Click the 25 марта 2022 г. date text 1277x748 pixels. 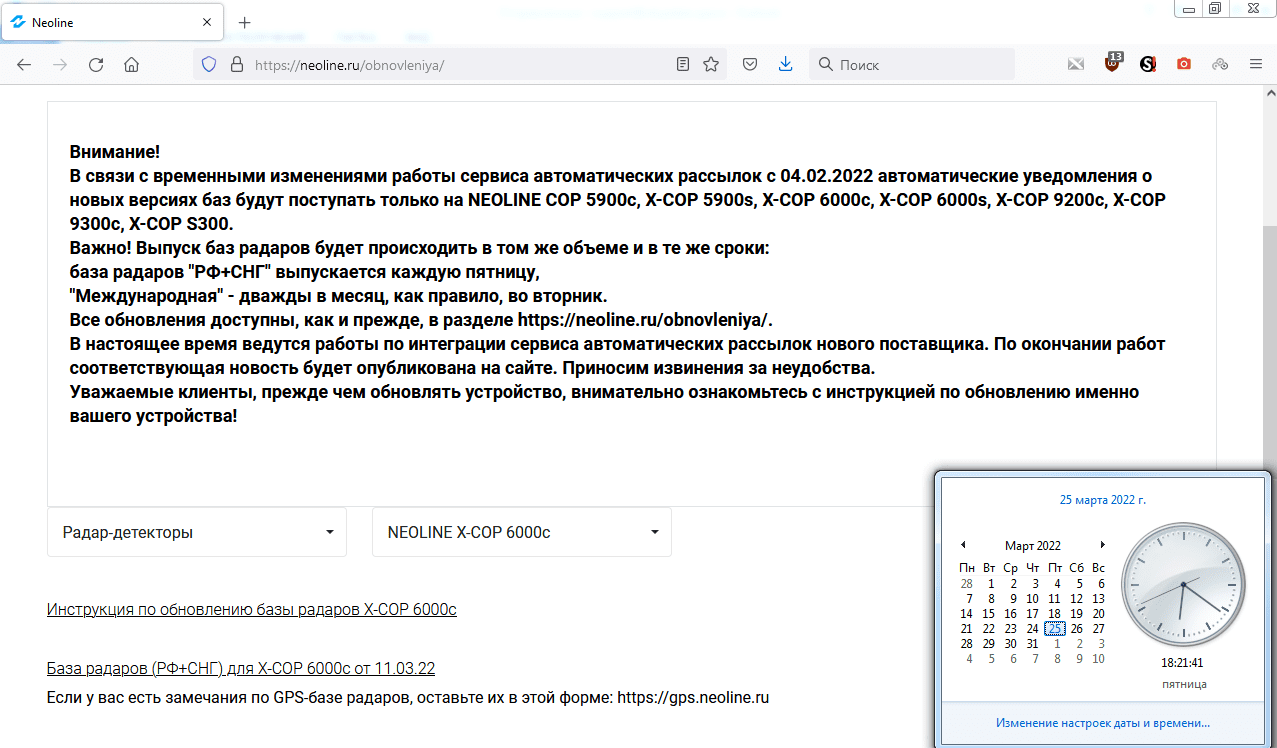[1103, 499]
